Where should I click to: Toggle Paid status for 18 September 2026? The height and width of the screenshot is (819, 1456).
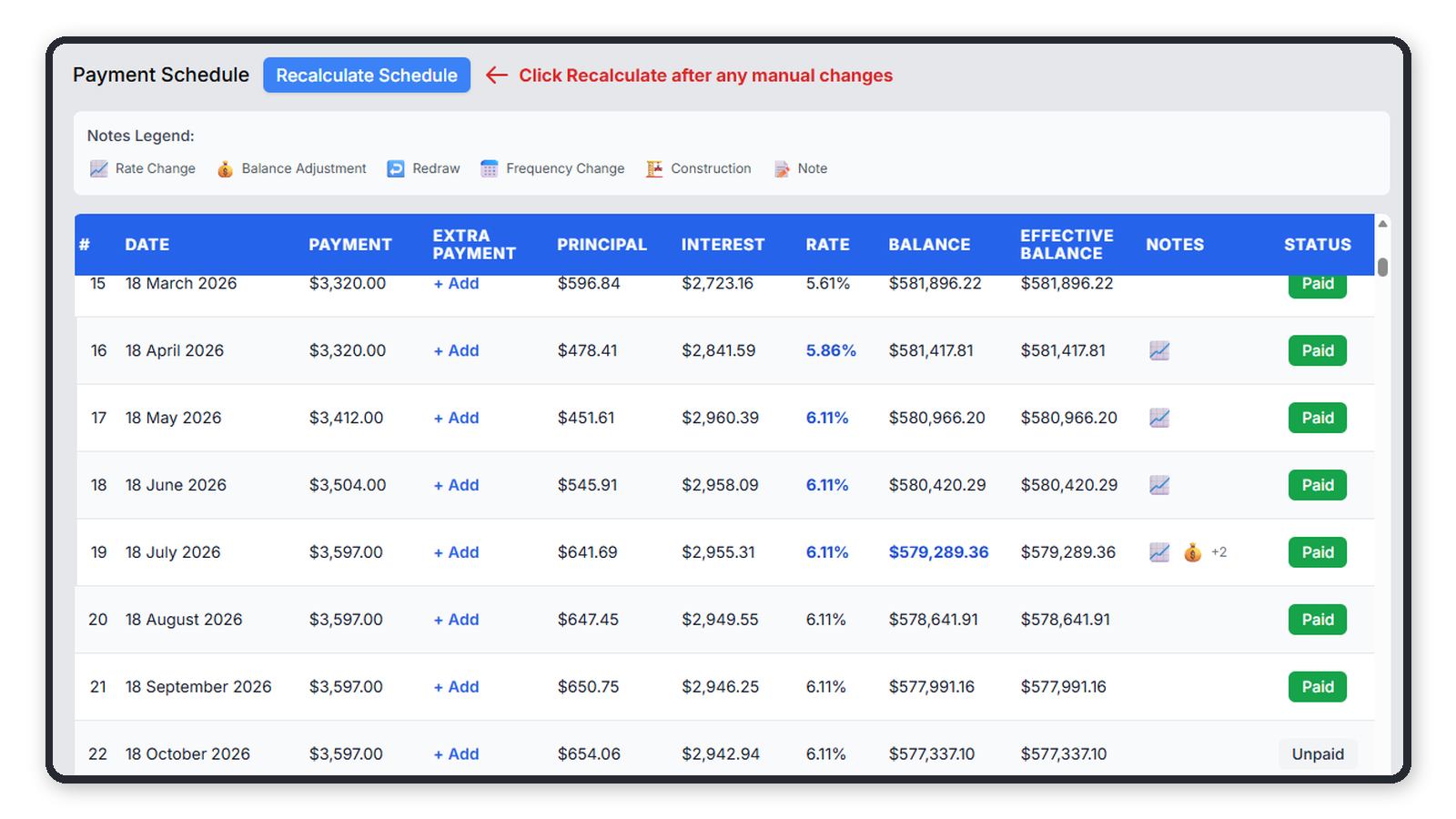pos(1318,687)
